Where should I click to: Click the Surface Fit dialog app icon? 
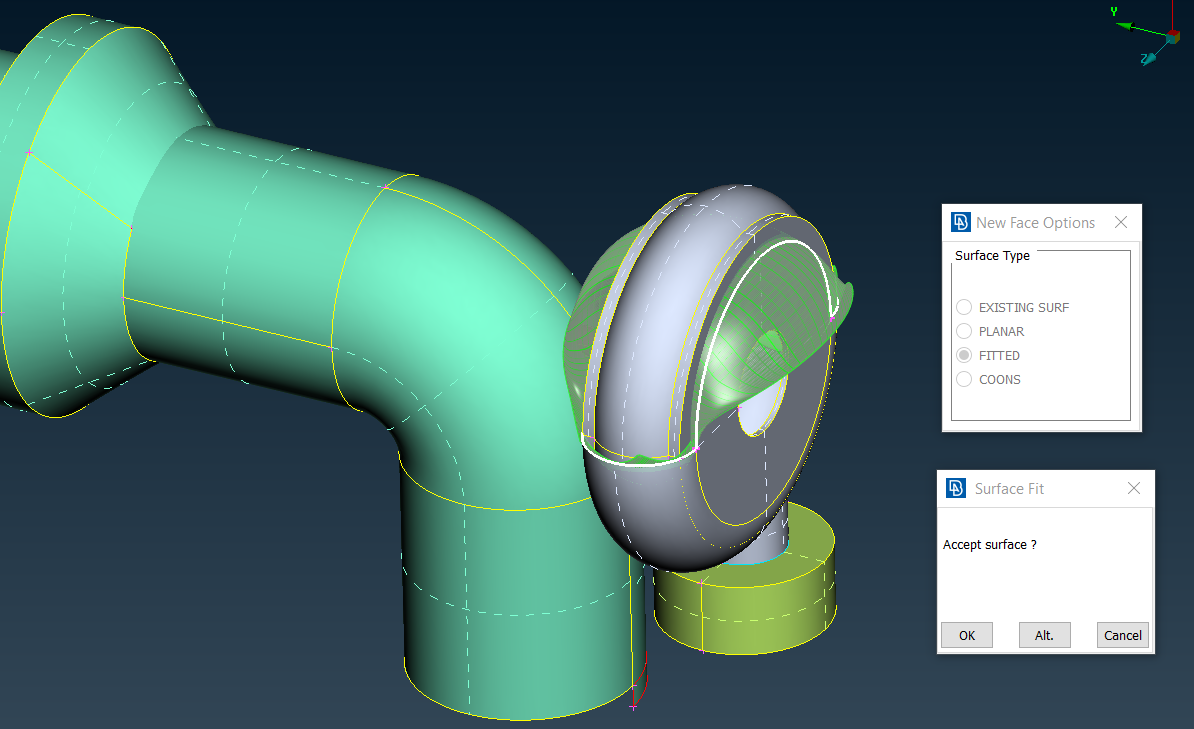click(954, 488)
